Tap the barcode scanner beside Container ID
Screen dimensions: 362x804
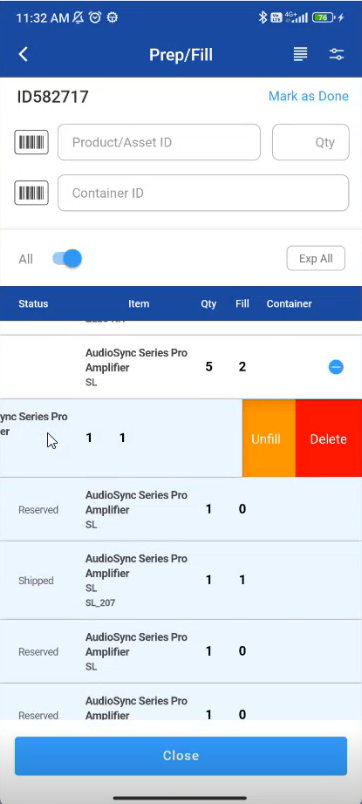click(31, 193)
